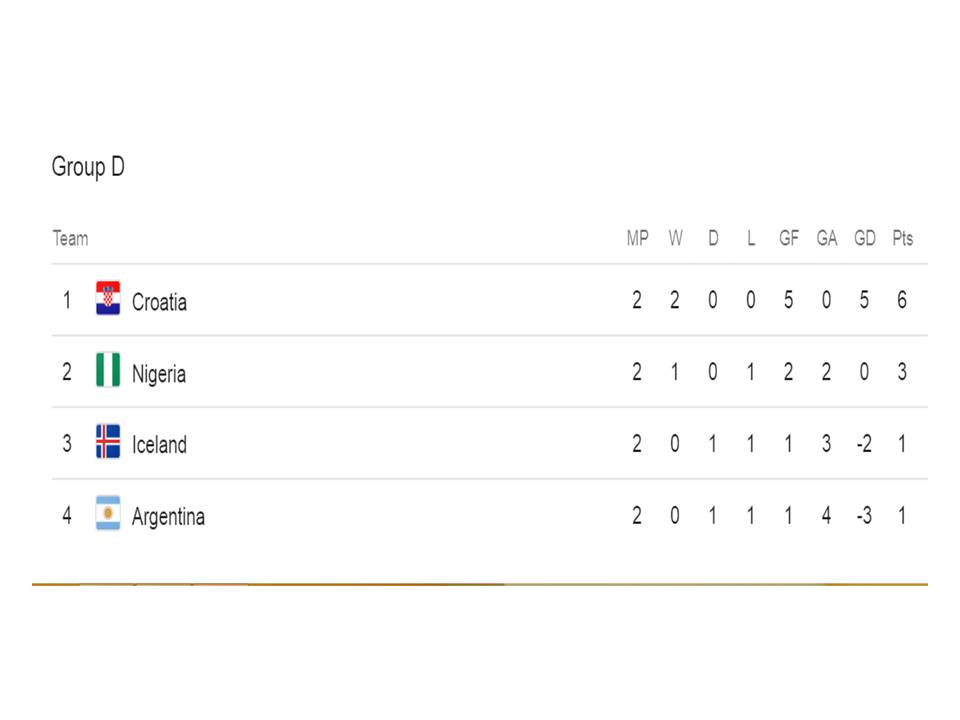This screenshot has height=720, width=960.
Task: Click the GA column header
Action: [x=827, y=238]
